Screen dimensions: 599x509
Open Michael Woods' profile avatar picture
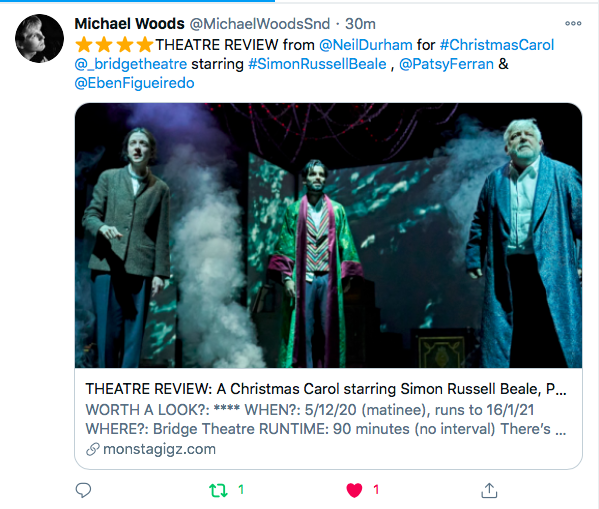(39, 38)
